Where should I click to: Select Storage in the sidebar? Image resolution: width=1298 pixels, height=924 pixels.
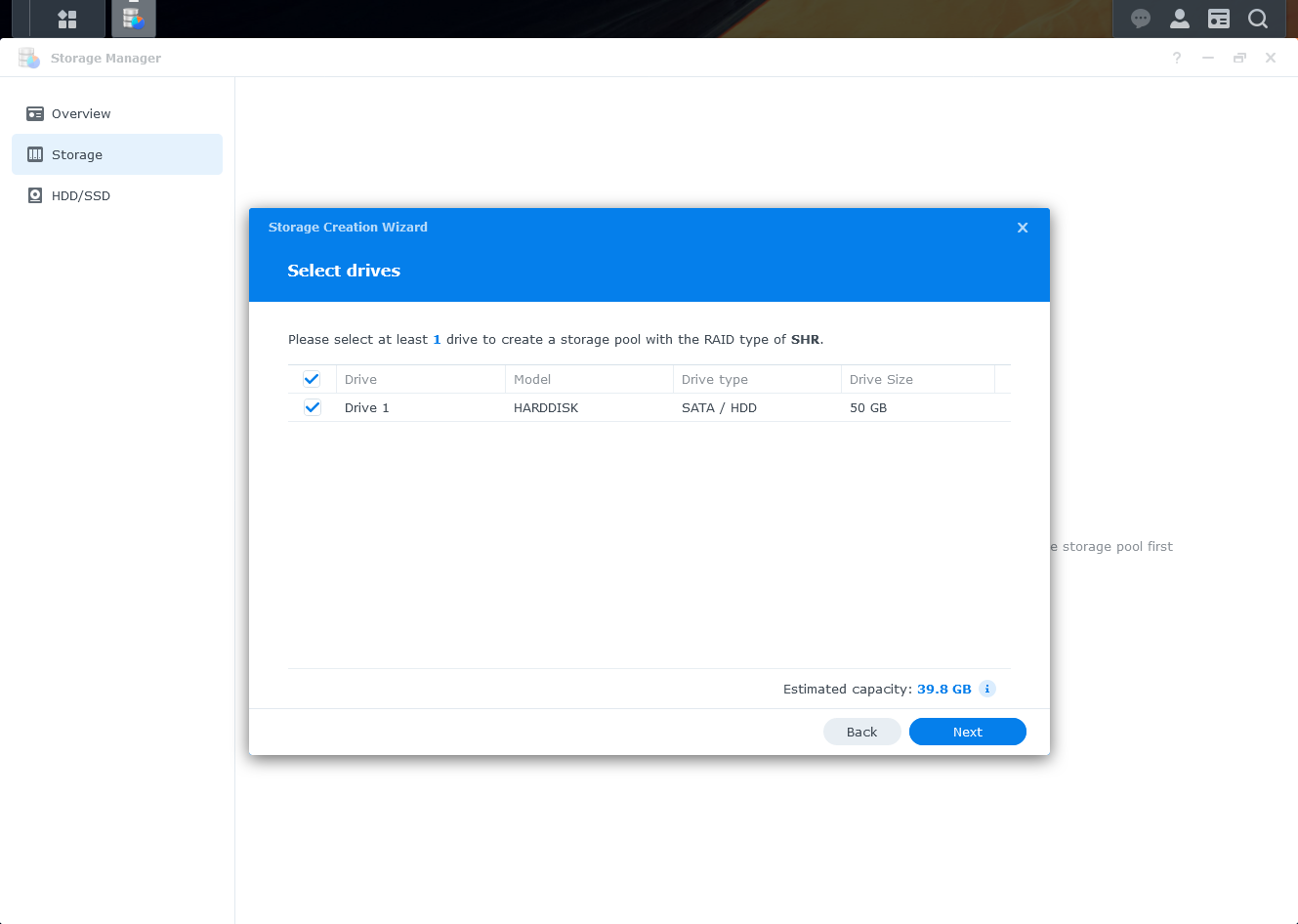(77, 154)
